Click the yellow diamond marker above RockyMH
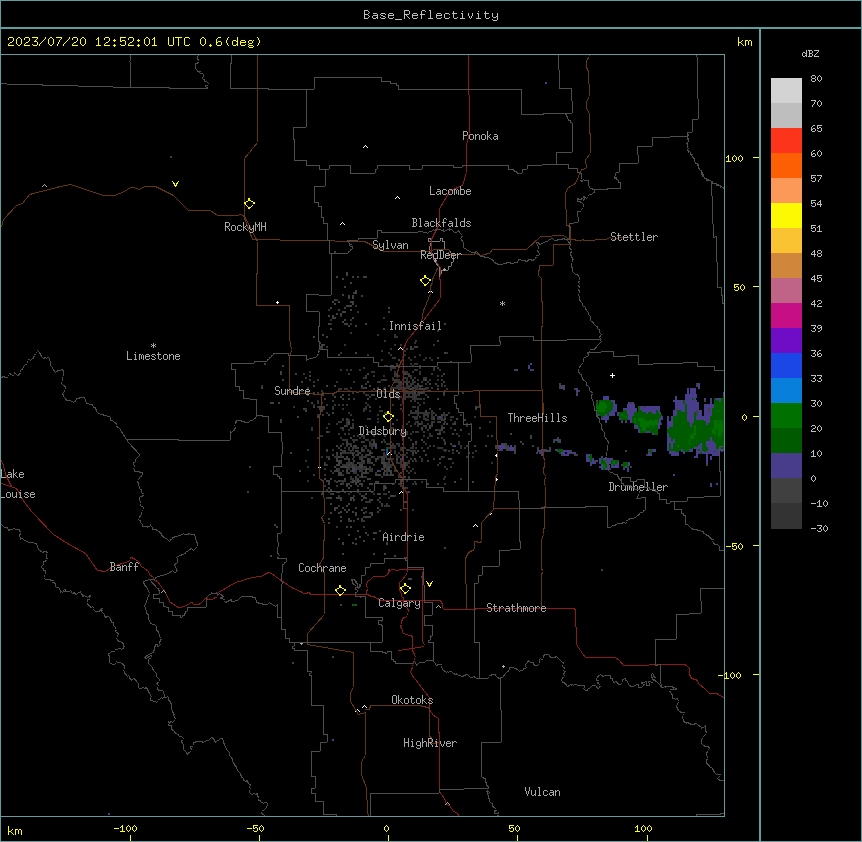The width and height of the screenshot is (862, 842). click(x=249, y=203)
